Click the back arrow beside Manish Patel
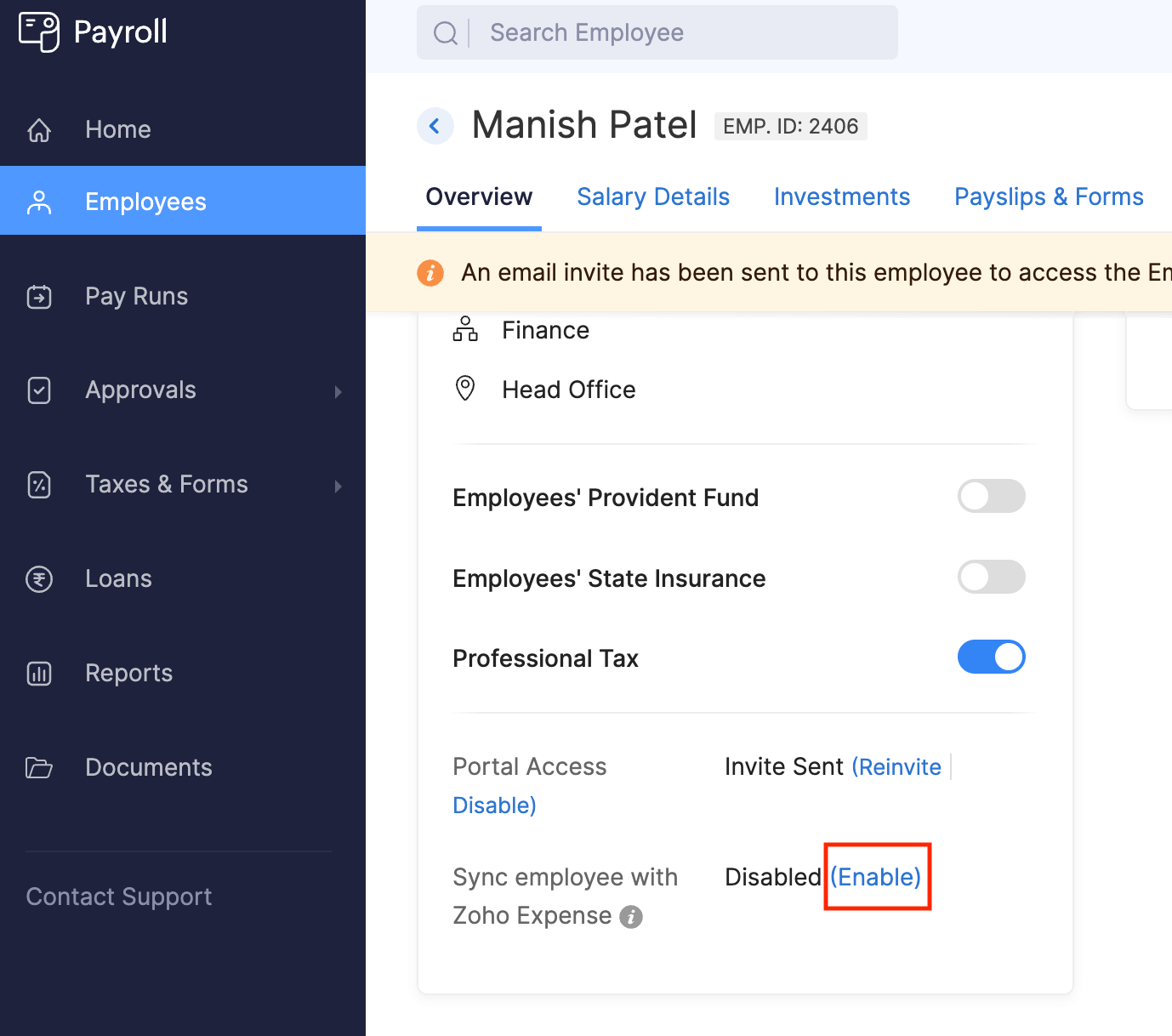 (x=435, y=125)
